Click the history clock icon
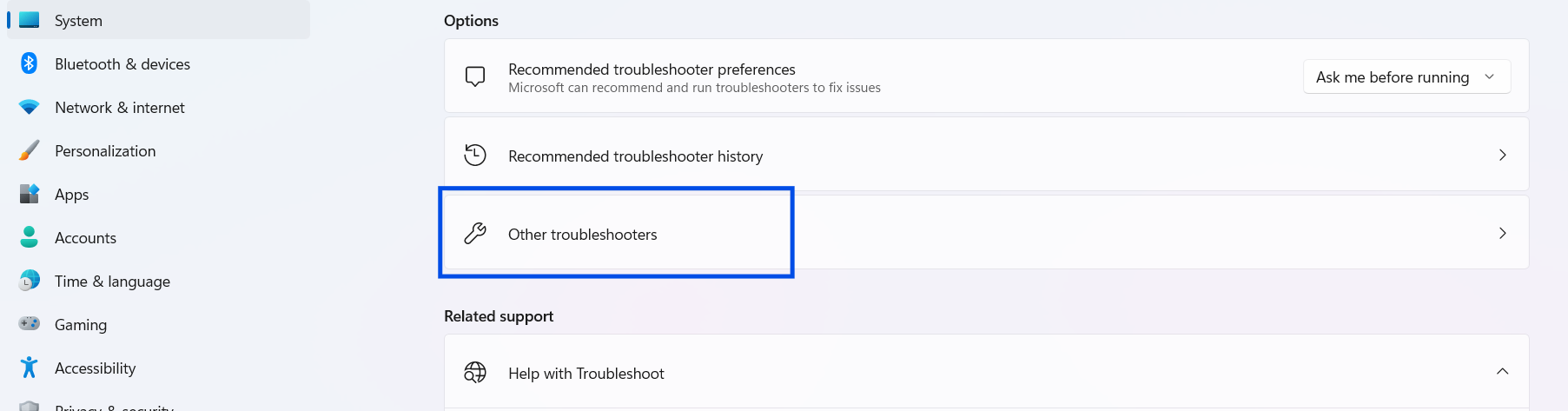The height and width of the screenshot is (411, 1568). coord(475,155)
